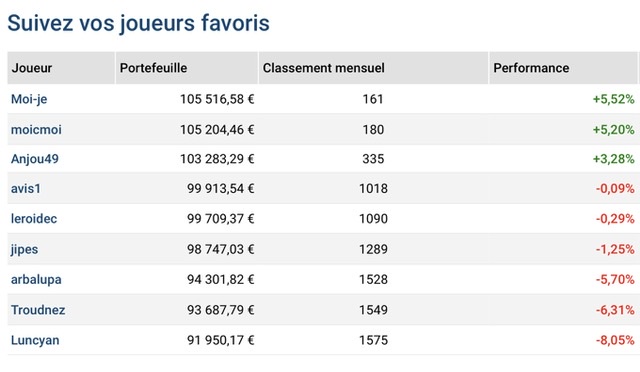This screenshot has height=372, width=640.
Task: Select the 1018 monthly ranking cell
Action: [x=373, y=188]
